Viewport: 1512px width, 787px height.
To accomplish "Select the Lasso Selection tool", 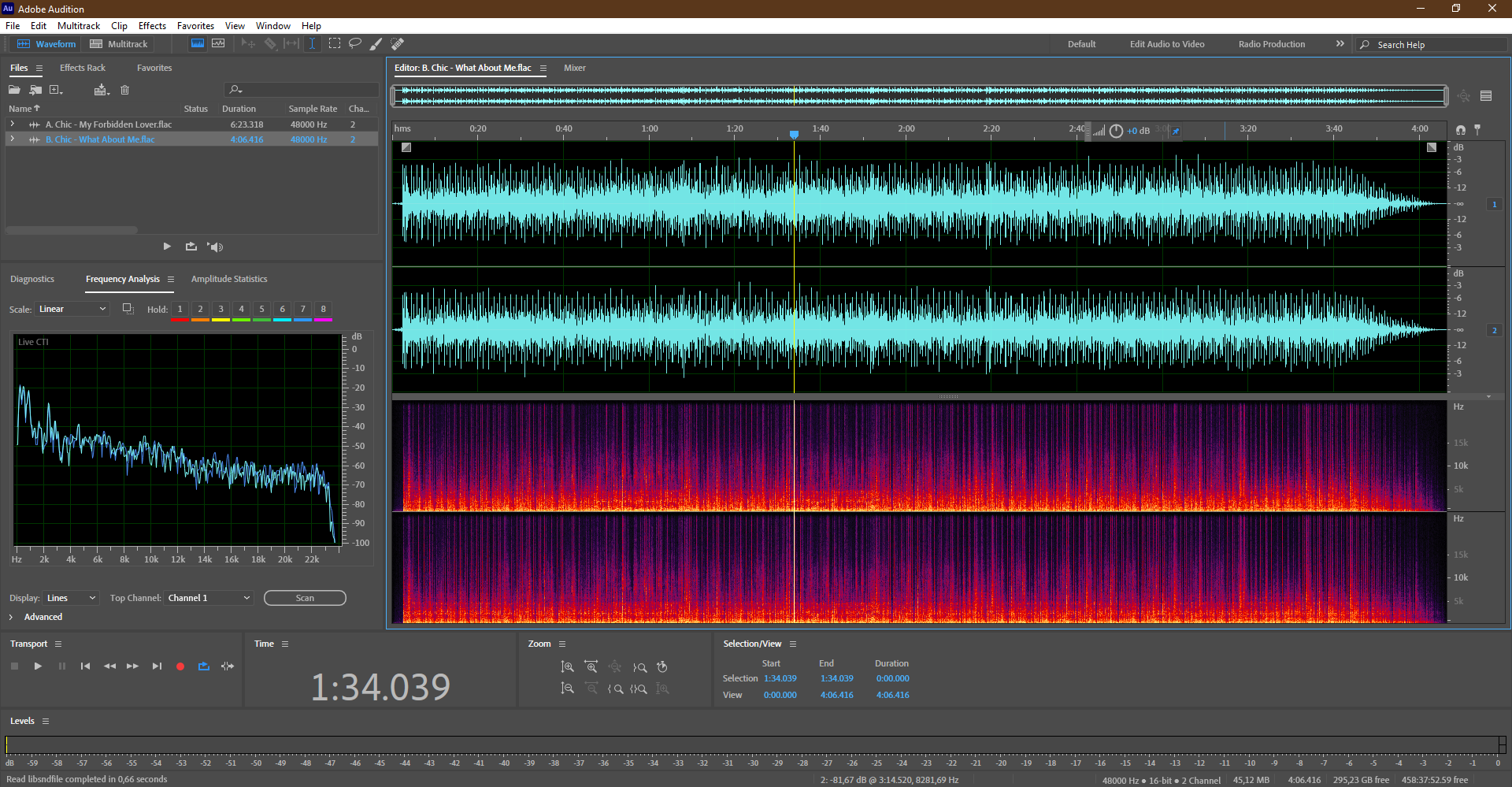I will pyautogui.click(x=355, y=44).
